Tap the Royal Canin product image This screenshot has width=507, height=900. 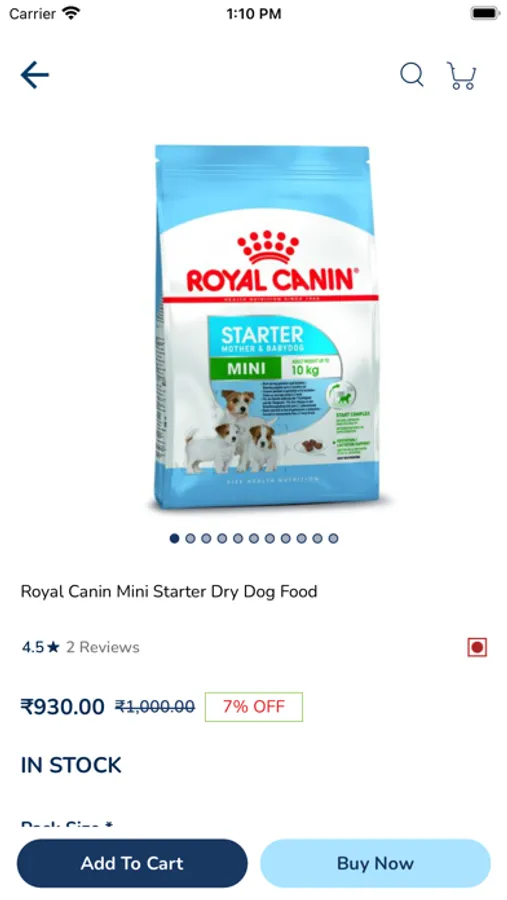point(267,327)
